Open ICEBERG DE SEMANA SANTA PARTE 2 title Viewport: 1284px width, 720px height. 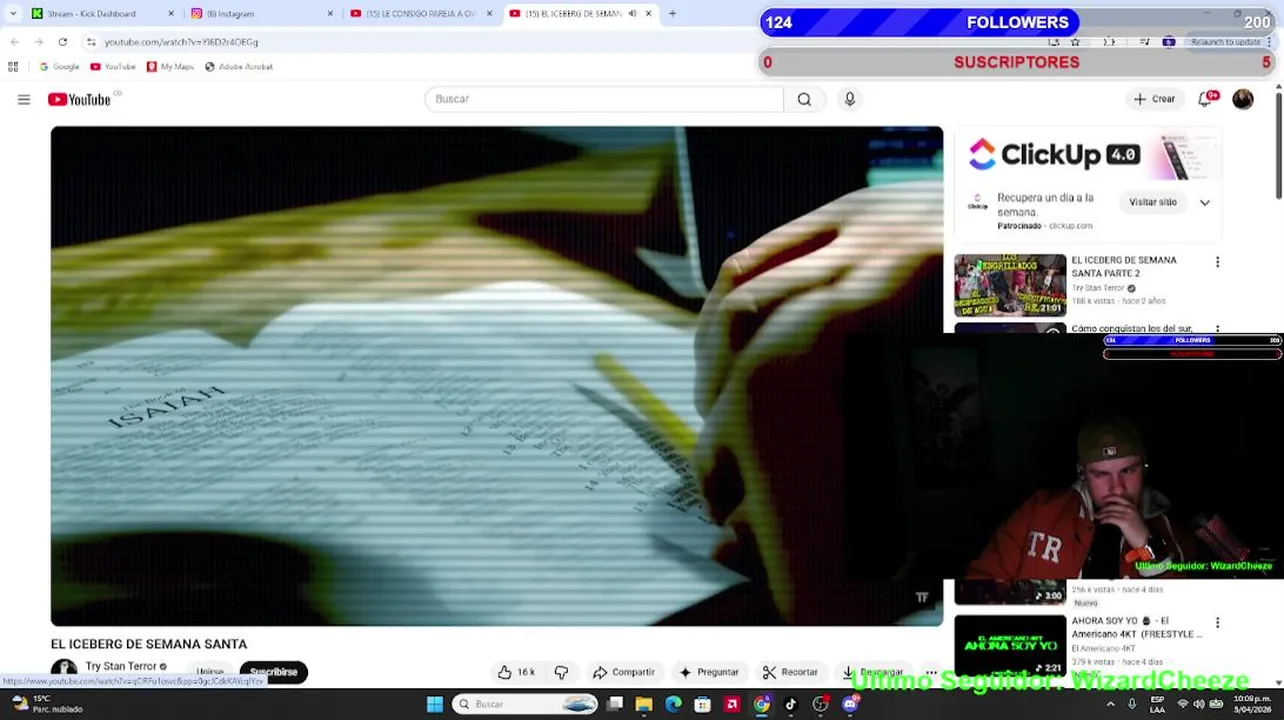(1124, 266)
